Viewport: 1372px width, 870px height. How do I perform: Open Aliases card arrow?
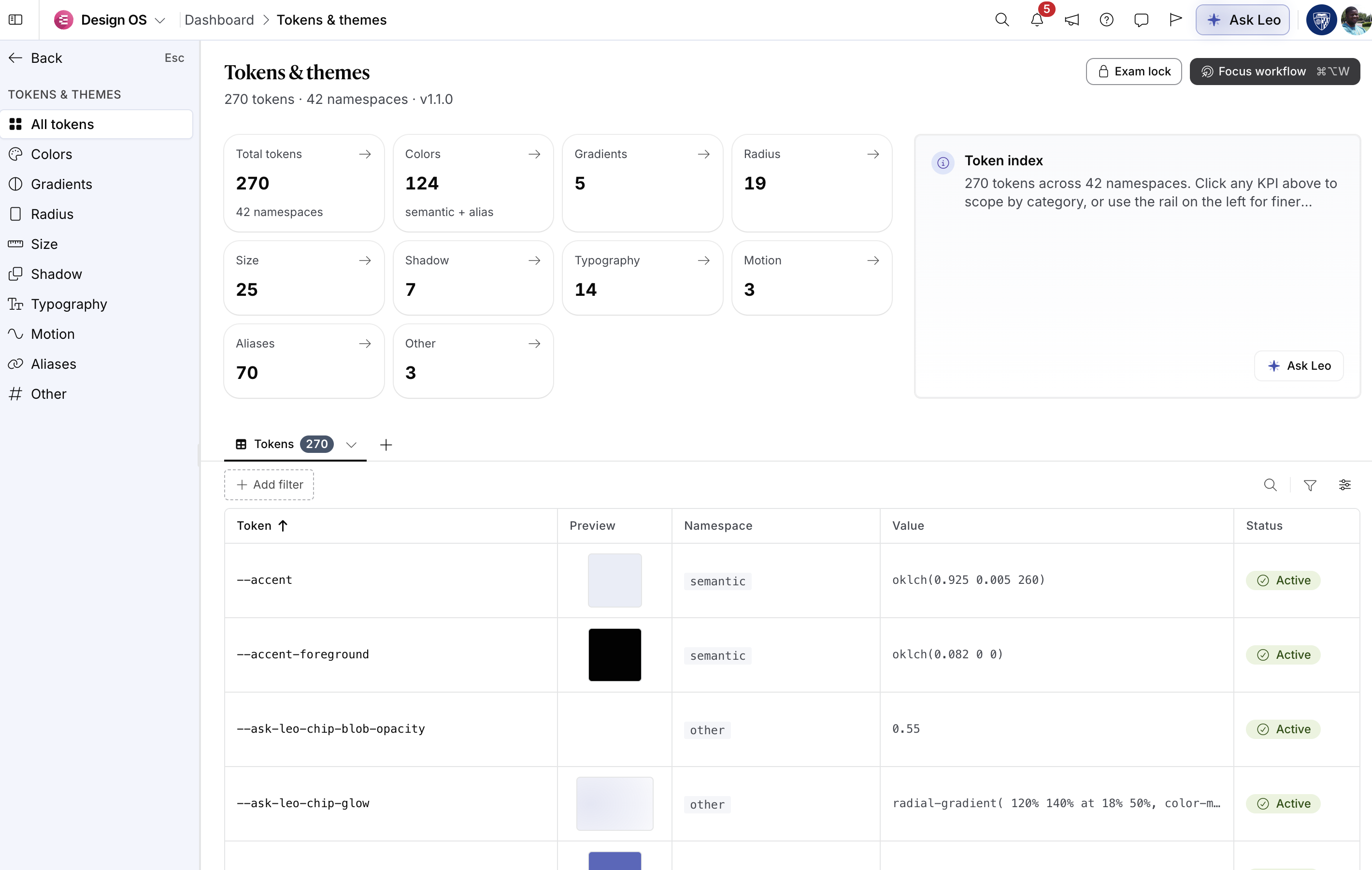coord(365,343)
